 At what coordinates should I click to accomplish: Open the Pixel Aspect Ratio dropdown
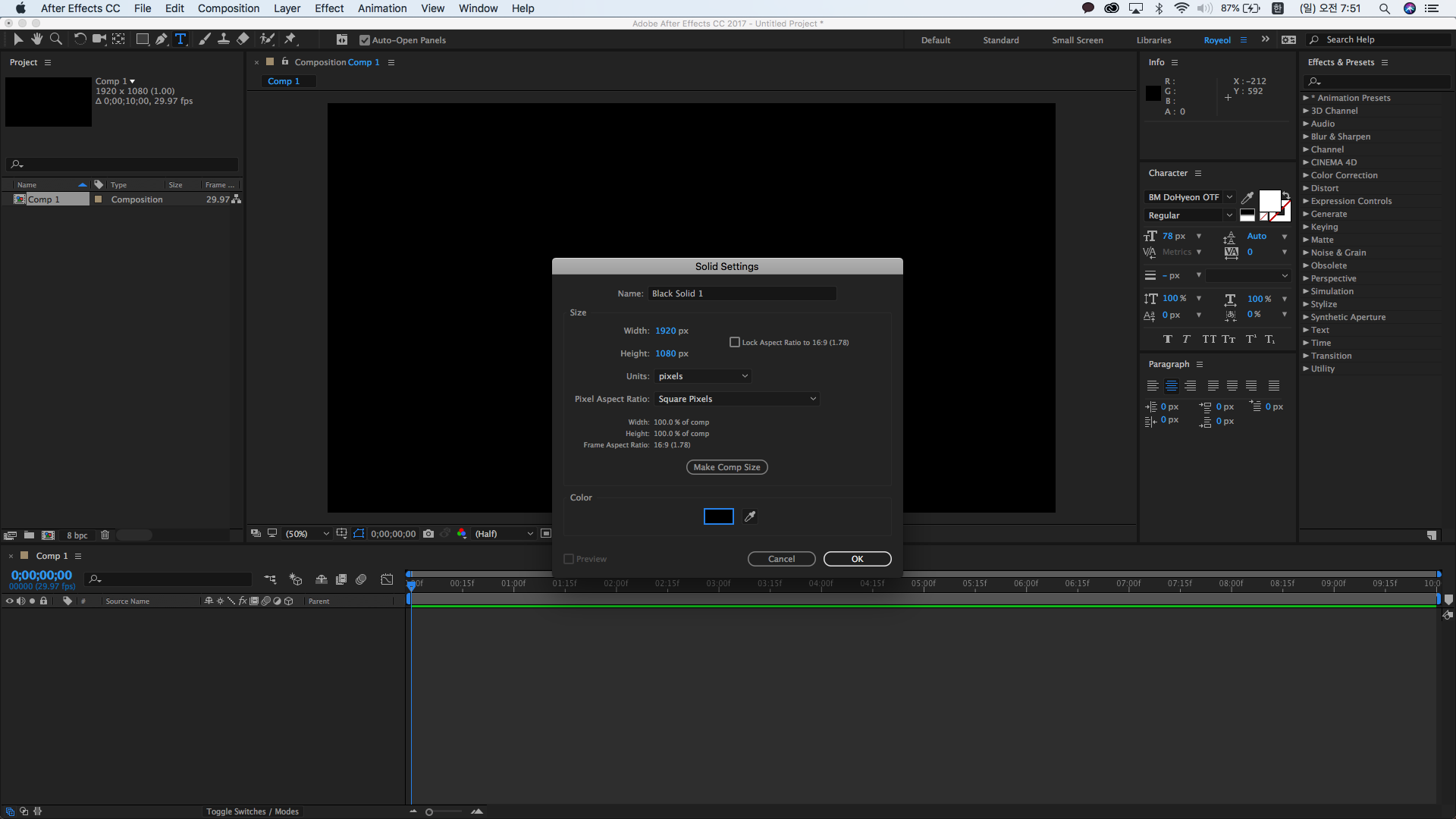click(x=736, y=399)
